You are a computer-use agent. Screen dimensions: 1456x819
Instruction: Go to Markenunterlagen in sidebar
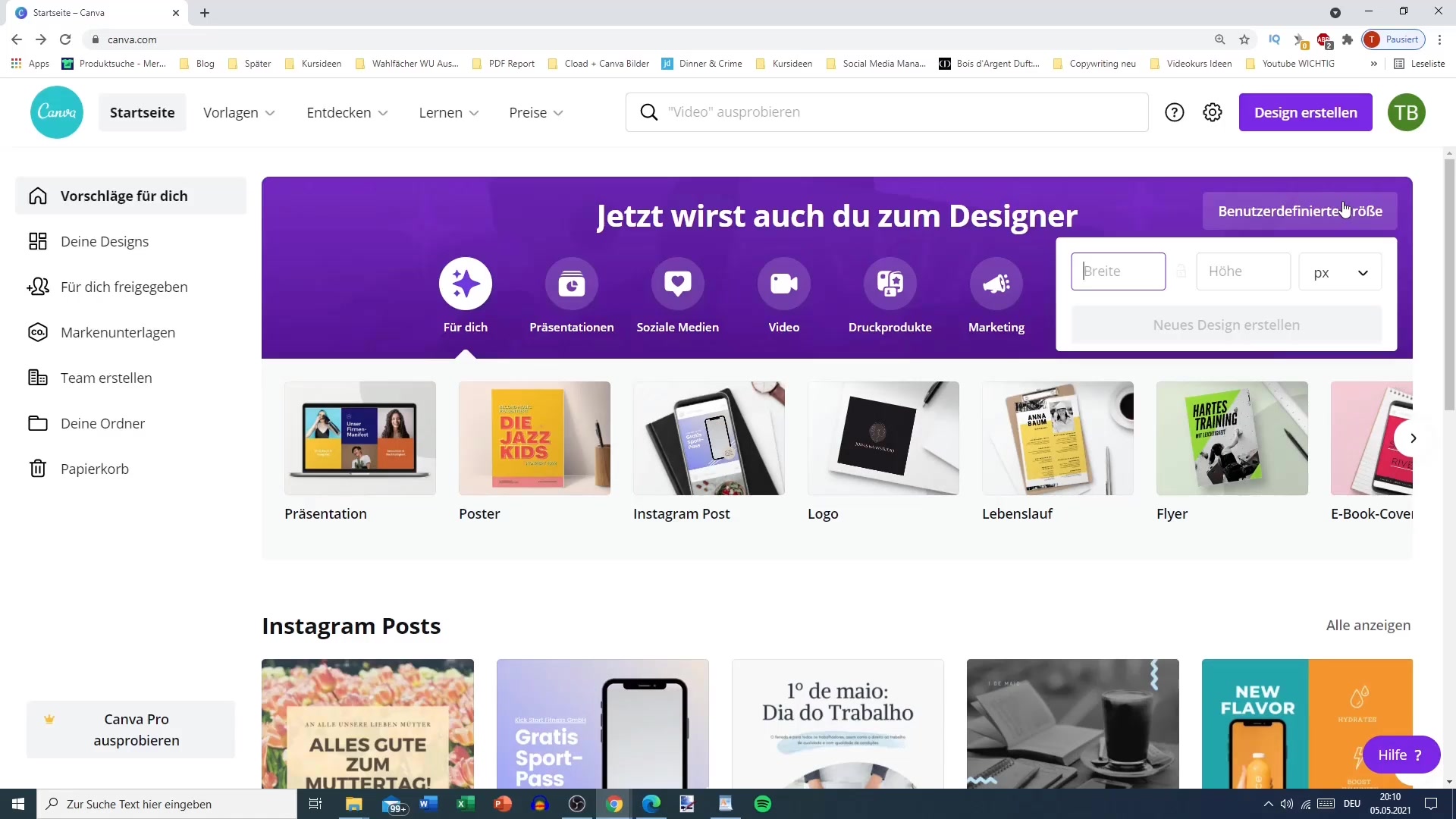[x=118, y=332]
